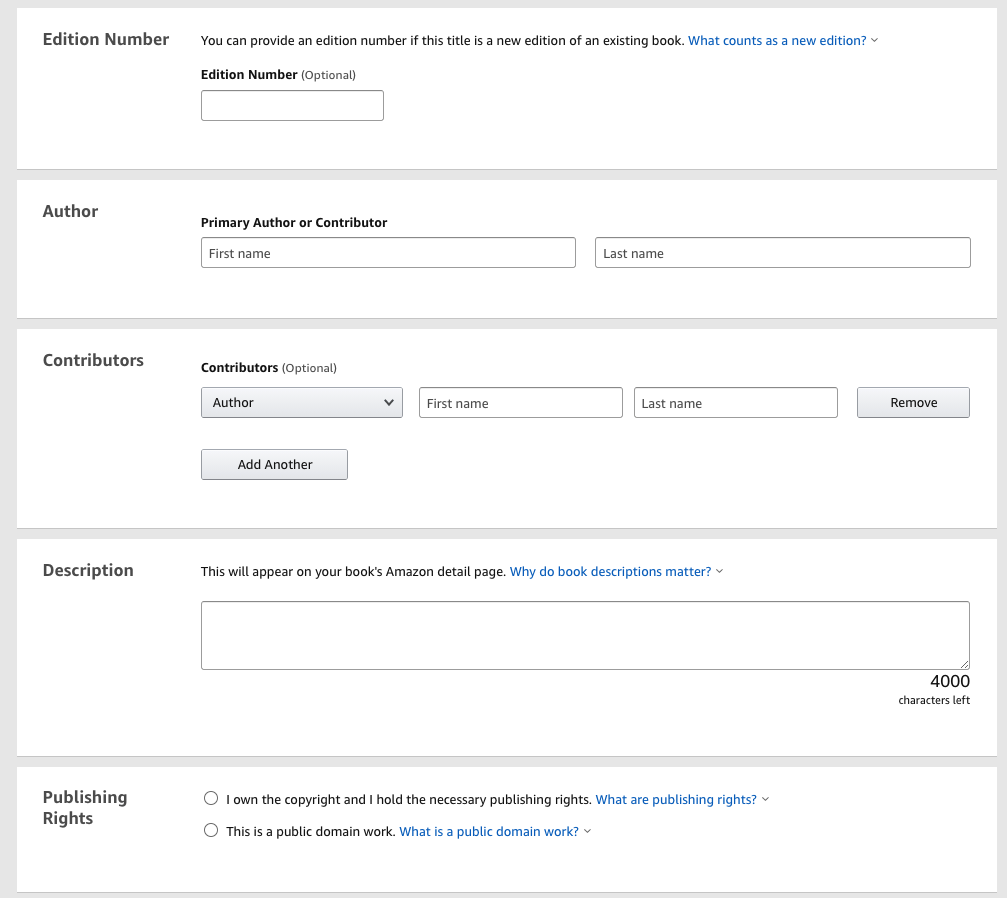Screen dimensions: 1007x898
Task: Focus the Primary Author First name field
Action: click(388, 253)
